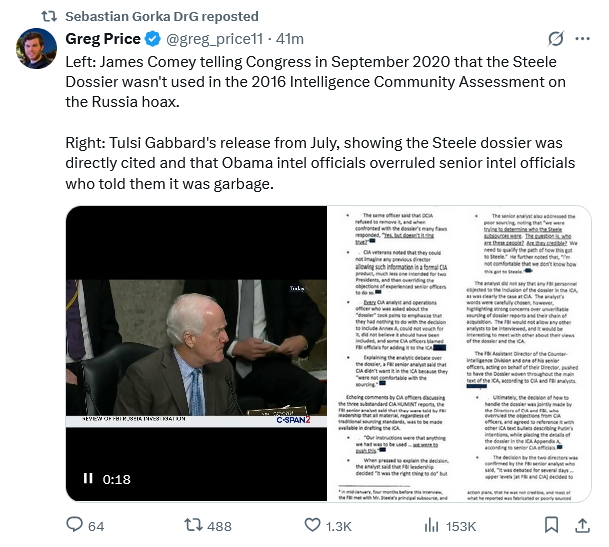Image resolution: width=609 pixels, height=547 pixels.
Task: Open Greg Price display name link
Action: 103,39
